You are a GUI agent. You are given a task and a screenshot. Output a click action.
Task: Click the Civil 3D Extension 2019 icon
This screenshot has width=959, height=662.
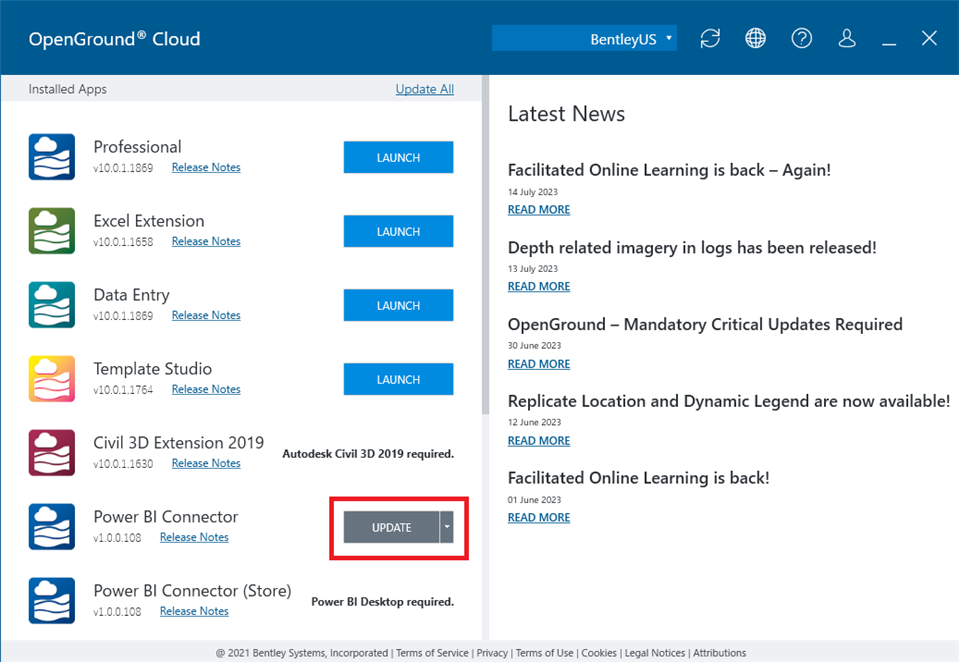(52, 453)
